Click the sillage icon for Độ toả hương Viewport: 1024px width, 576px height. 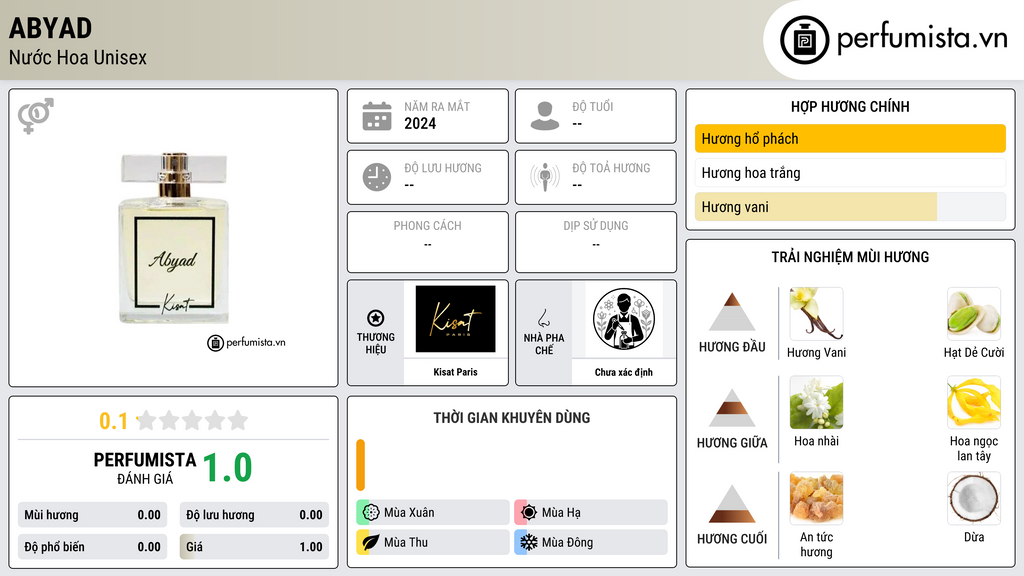click(545, 177)
